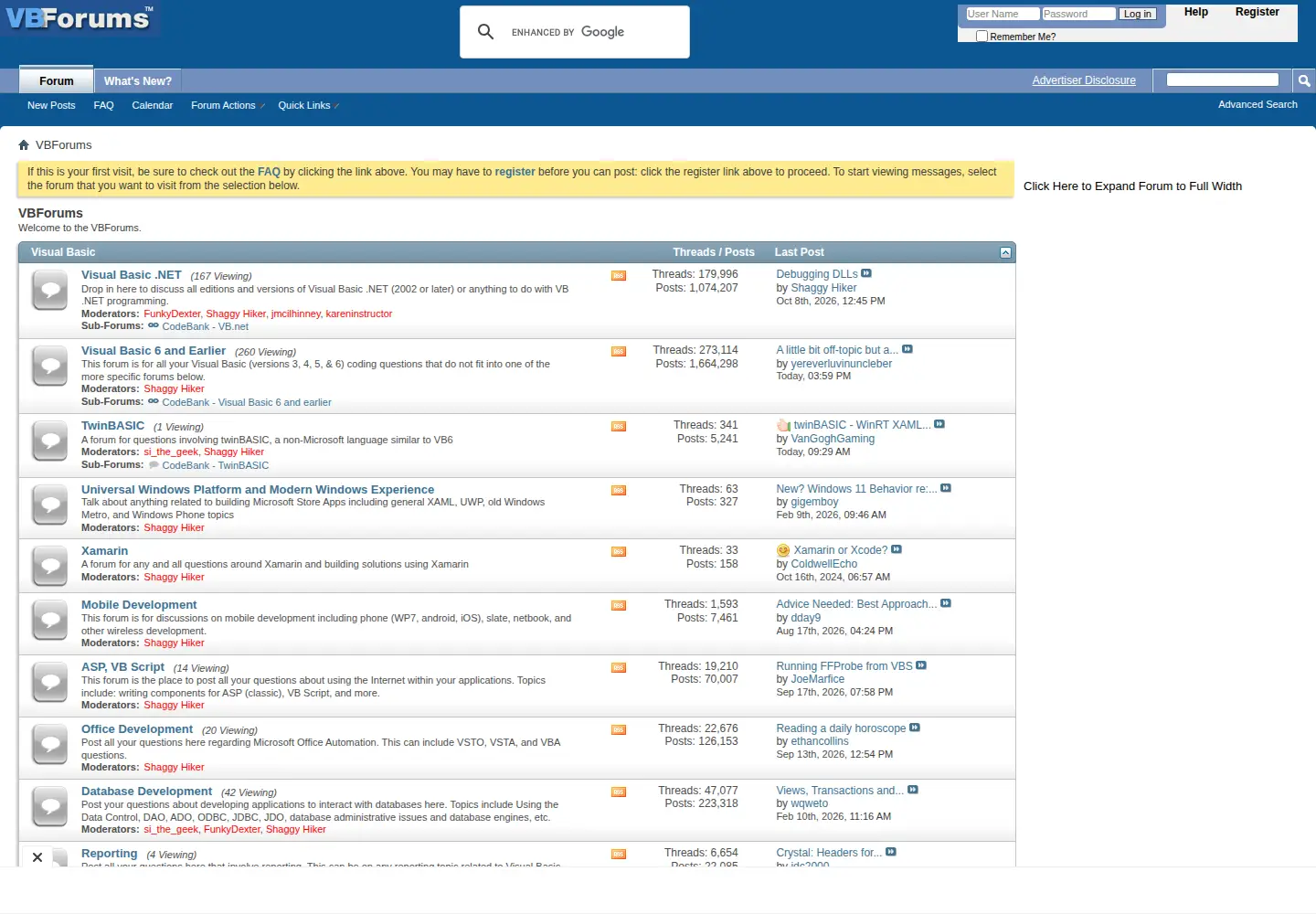Open moderator FunkyDexter under Visual Basic .NET
This screenshot has width=1316, height=914.
172,314
